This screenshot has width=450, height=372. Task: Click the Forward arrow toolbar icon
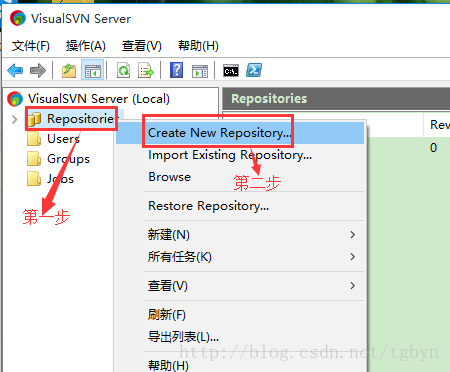coord(38,70)
